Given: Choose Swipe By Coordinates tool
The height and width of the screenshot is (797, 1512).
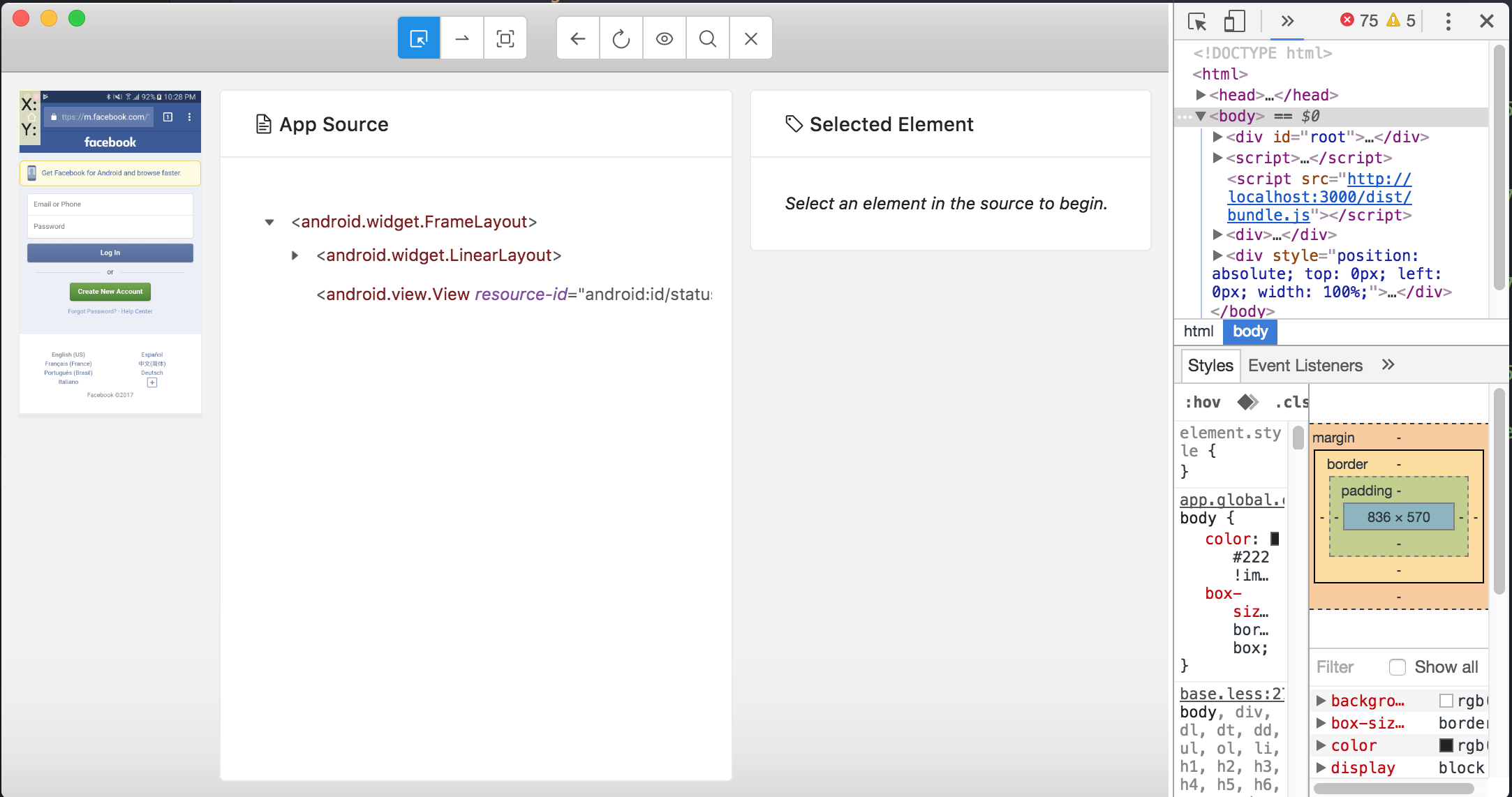Looking at the screenshot, I should [x=462, y=38].
